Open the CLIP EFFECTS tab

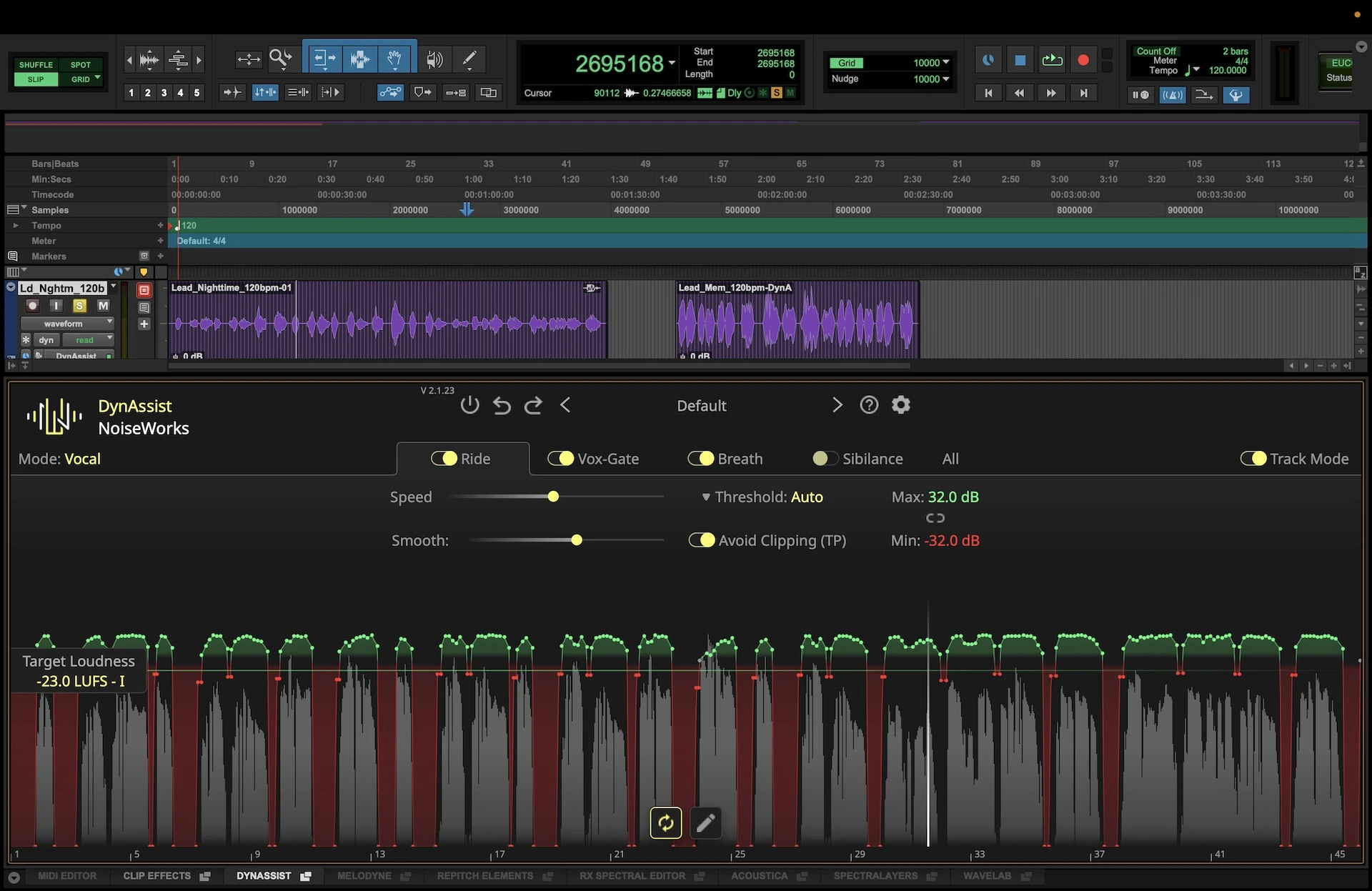[x=156, y=876]
